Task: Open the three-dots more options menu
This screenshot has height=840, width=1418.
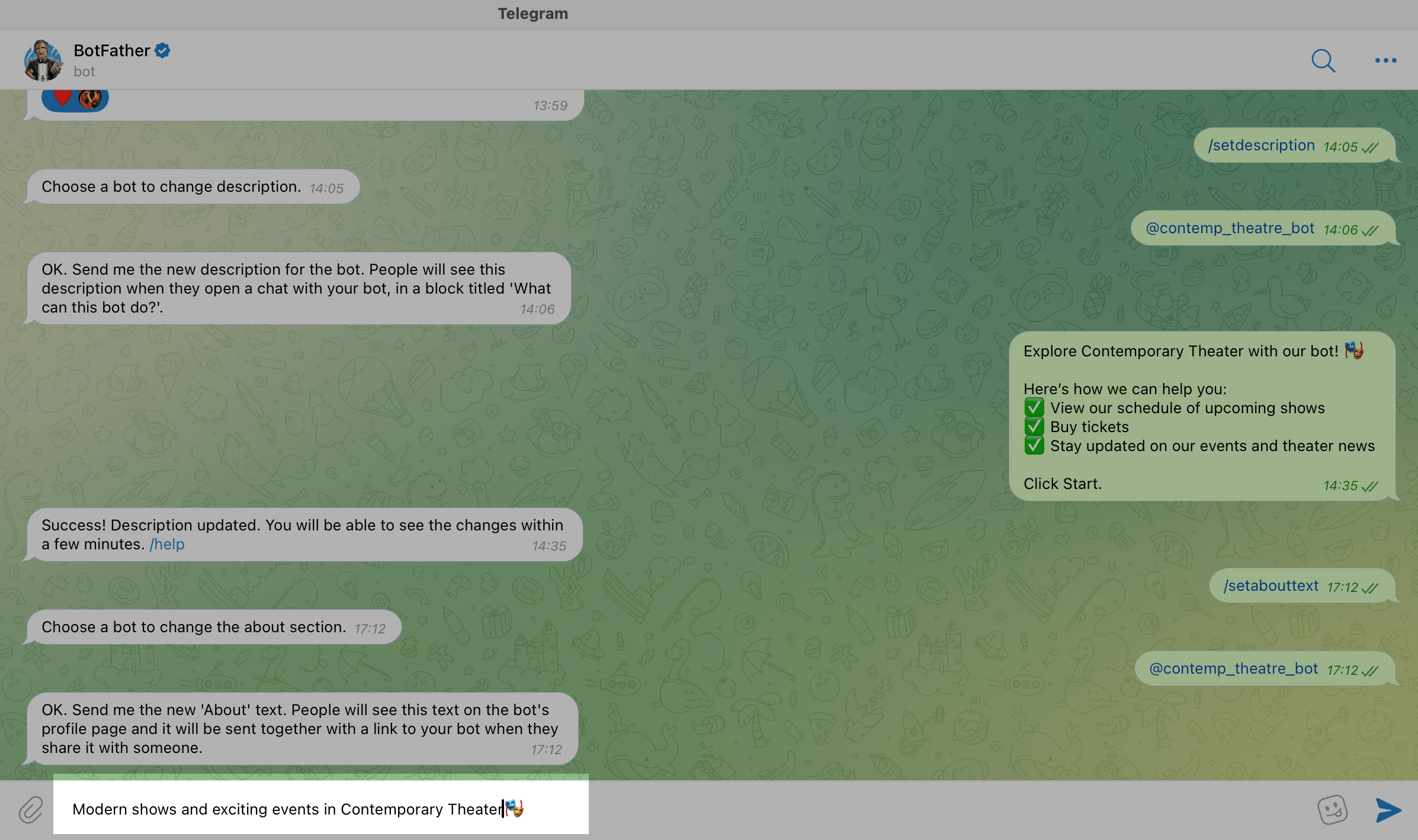Action: pyautogui.click(x=1385, y=60)
